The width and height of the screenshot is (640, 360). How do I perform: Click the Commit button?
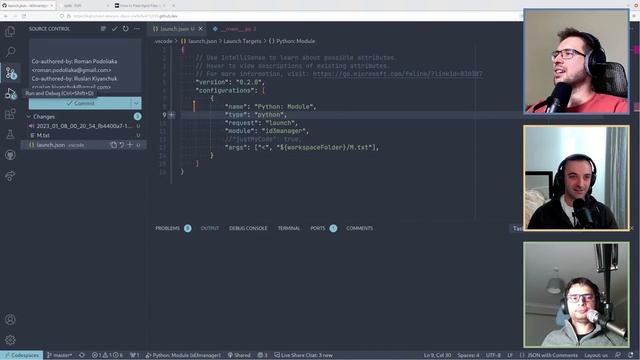tap(80, 103)
